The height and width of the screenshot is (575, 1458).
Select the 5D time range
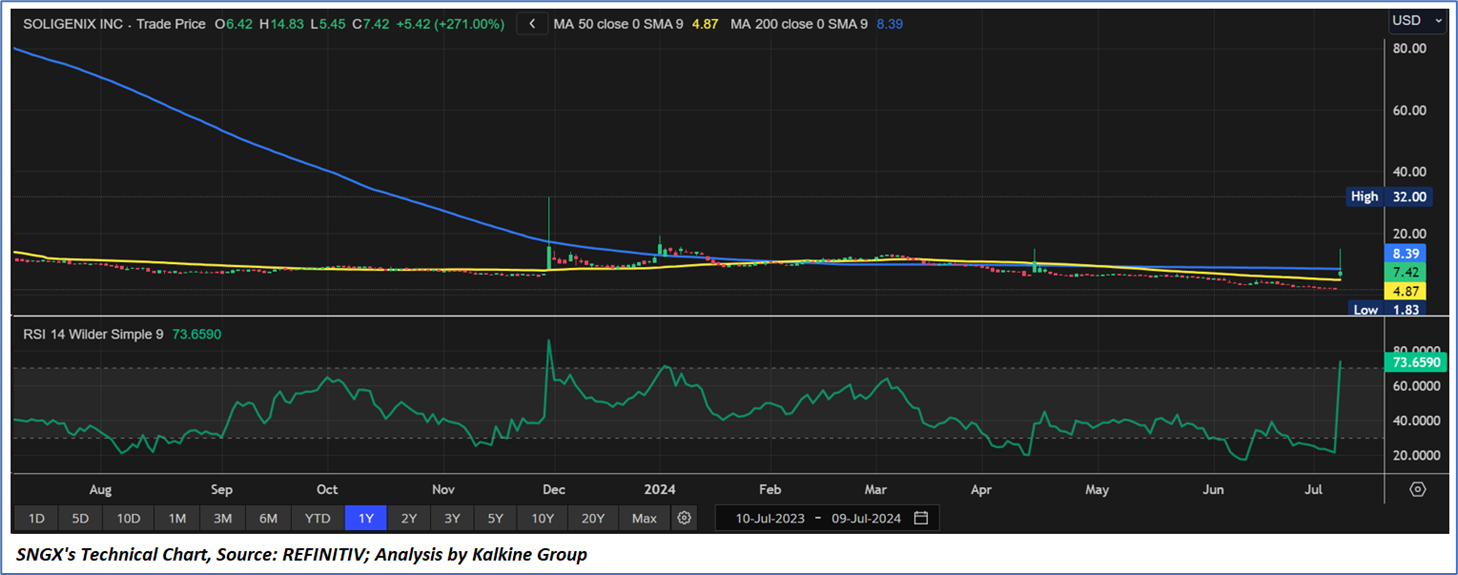81,518
